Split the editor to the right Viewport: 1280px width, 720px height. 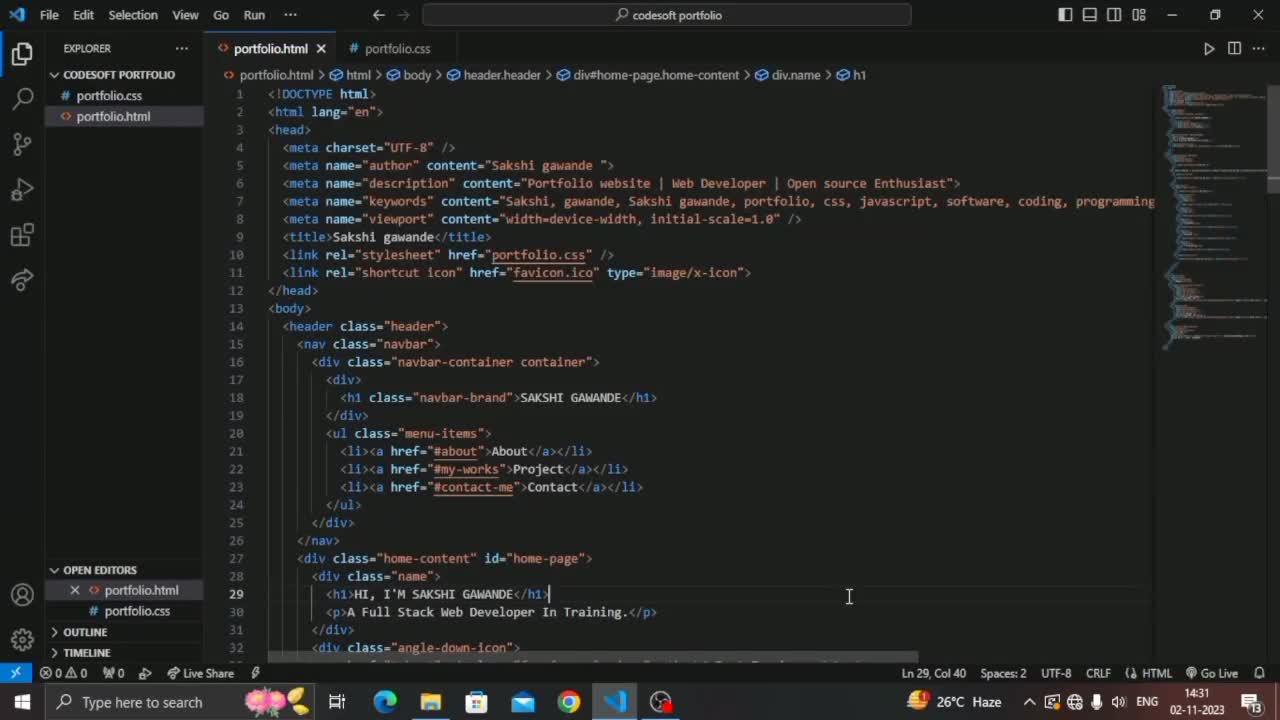tap(1234, 48)
